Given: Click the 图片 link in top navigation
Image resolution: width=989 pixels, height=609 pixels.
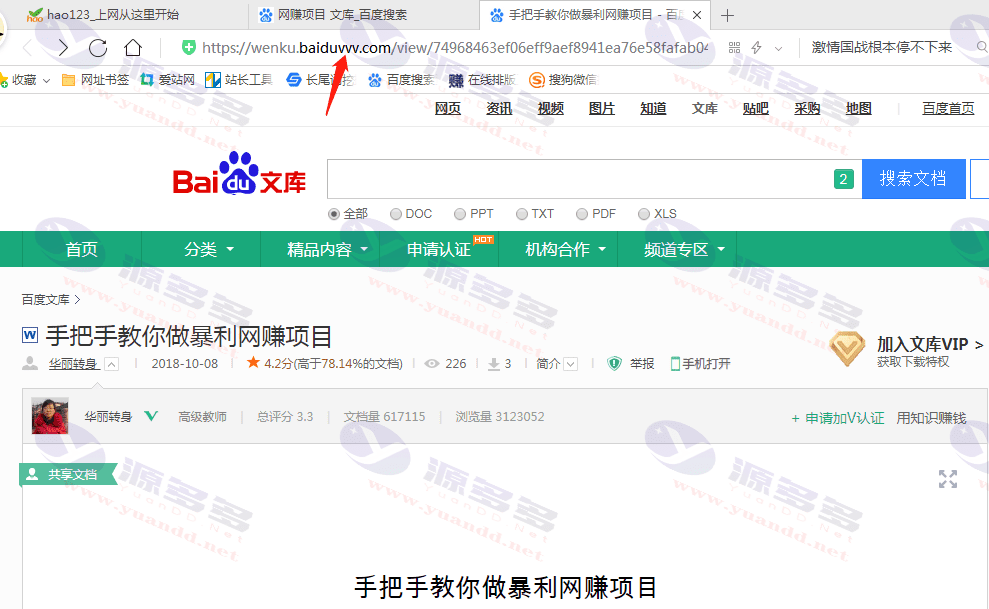Looking at the screenshot, I should [x=602, y=108].
